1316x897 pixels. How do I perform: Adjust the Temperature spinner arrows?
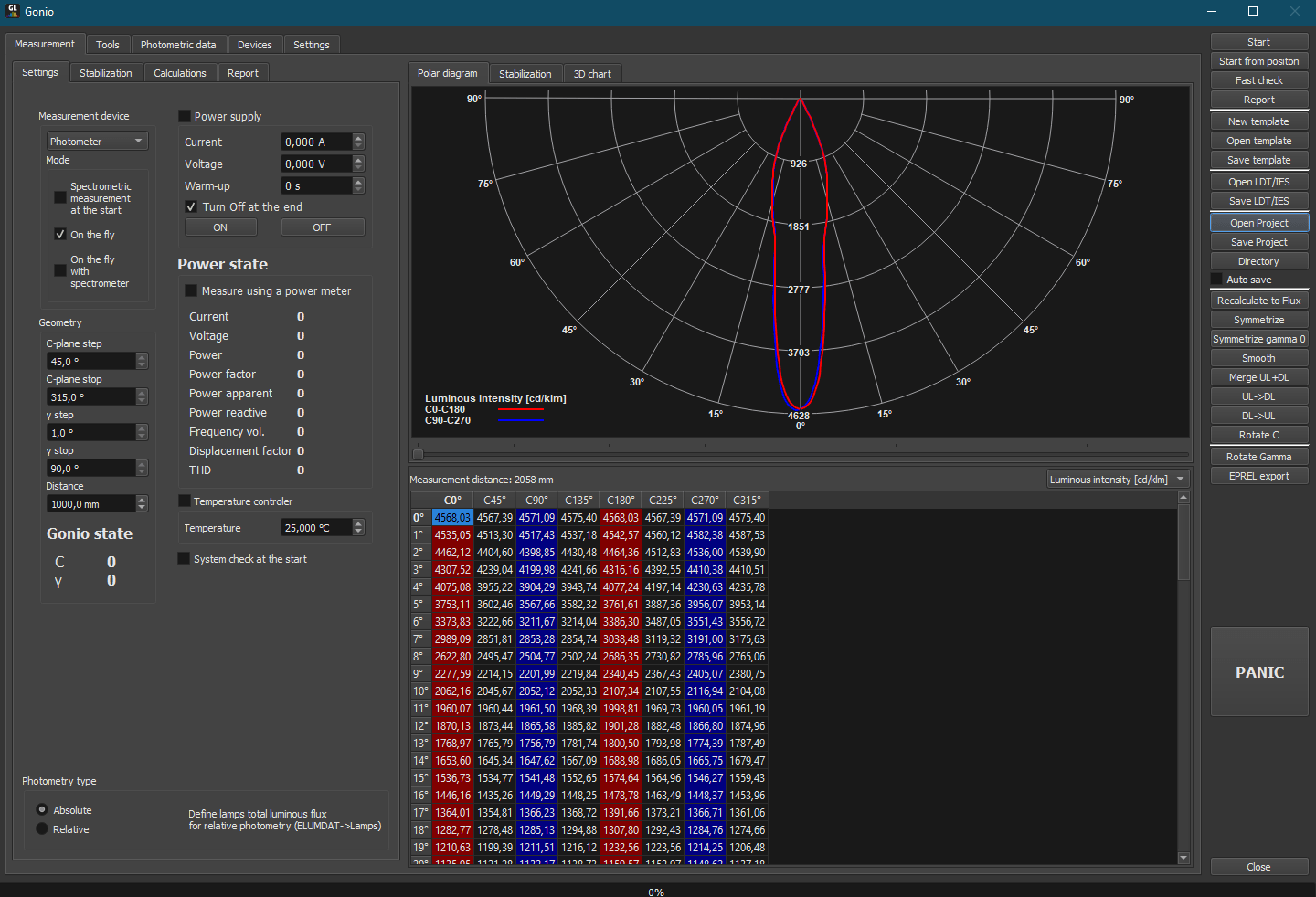point(358,527)
